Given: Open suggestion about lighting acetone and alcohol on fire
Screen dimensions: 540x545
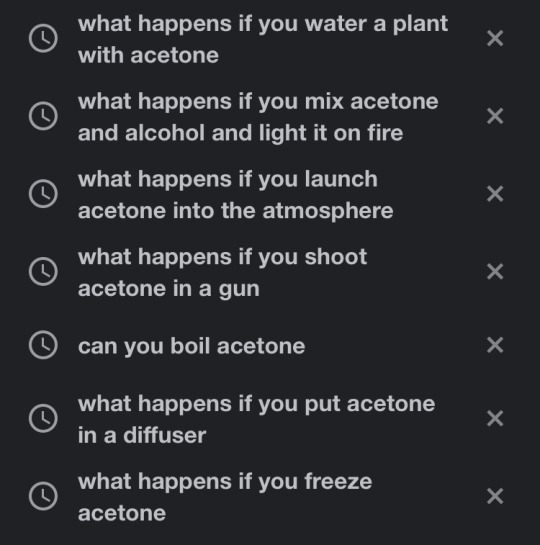Looking at the screenshot, I should 258,117.
